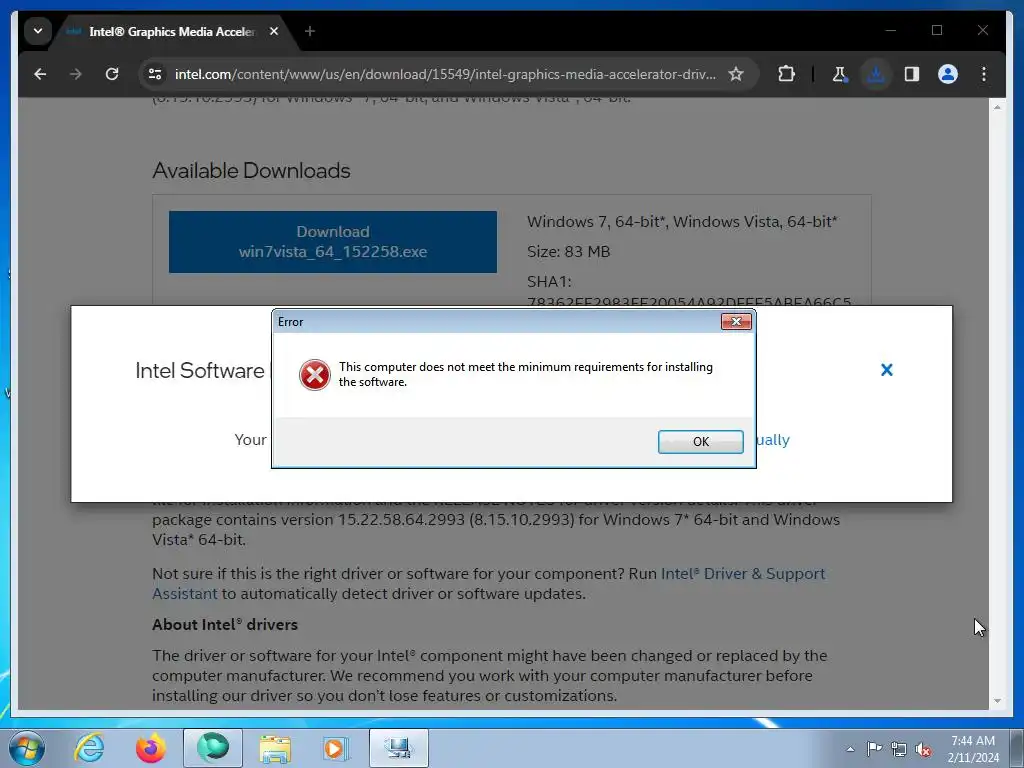Click scrollbar up arrow on page
Screen dimensions: 1024x768
click(x=997, y=106)
